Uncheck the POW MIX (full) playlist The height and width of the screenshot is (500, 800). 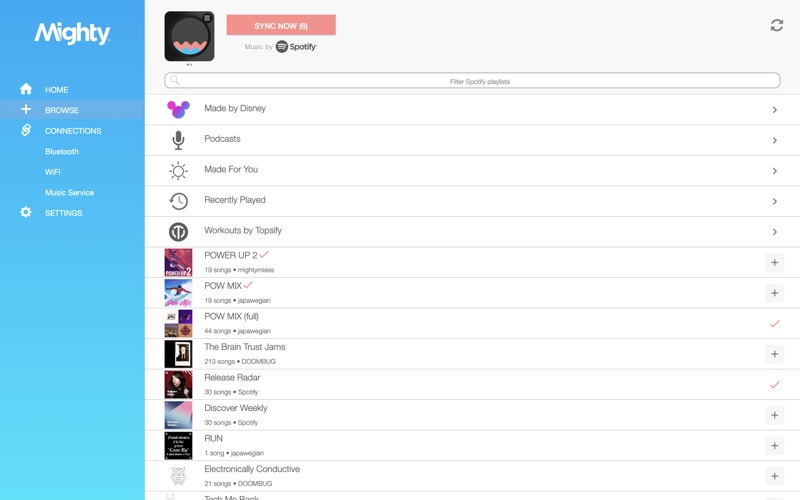click(x=774, y=323)
